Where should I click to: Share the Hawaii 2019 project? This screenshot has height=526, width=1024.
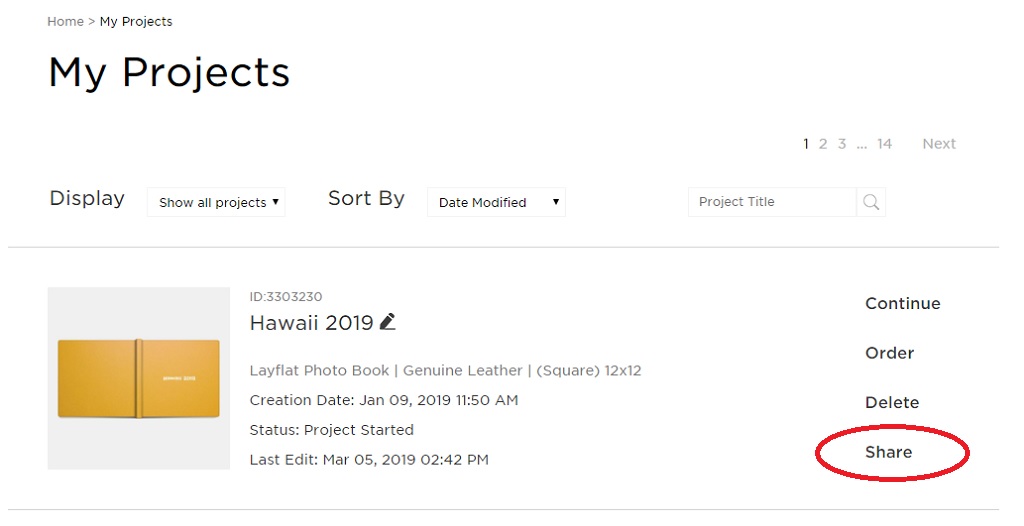coord(889,452)
